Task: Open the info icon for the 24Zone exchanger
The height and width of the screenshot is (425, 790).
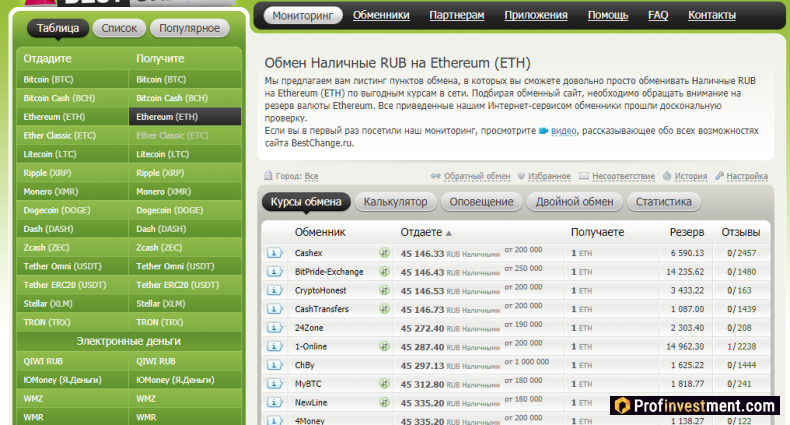Action: pyautogui.click(x=274, y=327)
